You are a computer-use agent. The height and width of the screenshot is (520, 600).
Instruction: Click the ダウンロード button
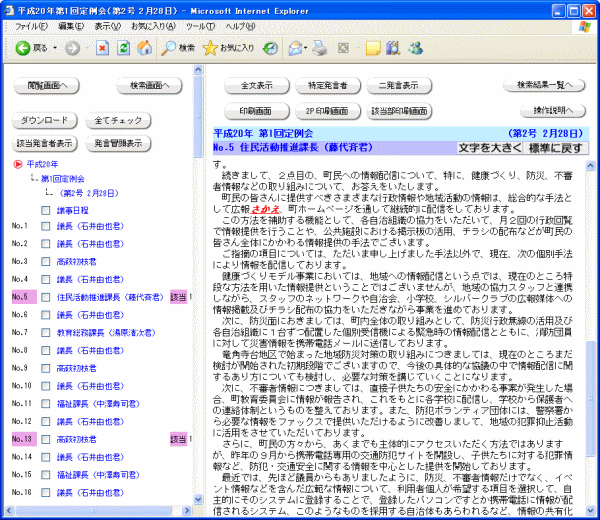(x=44, y=121)
